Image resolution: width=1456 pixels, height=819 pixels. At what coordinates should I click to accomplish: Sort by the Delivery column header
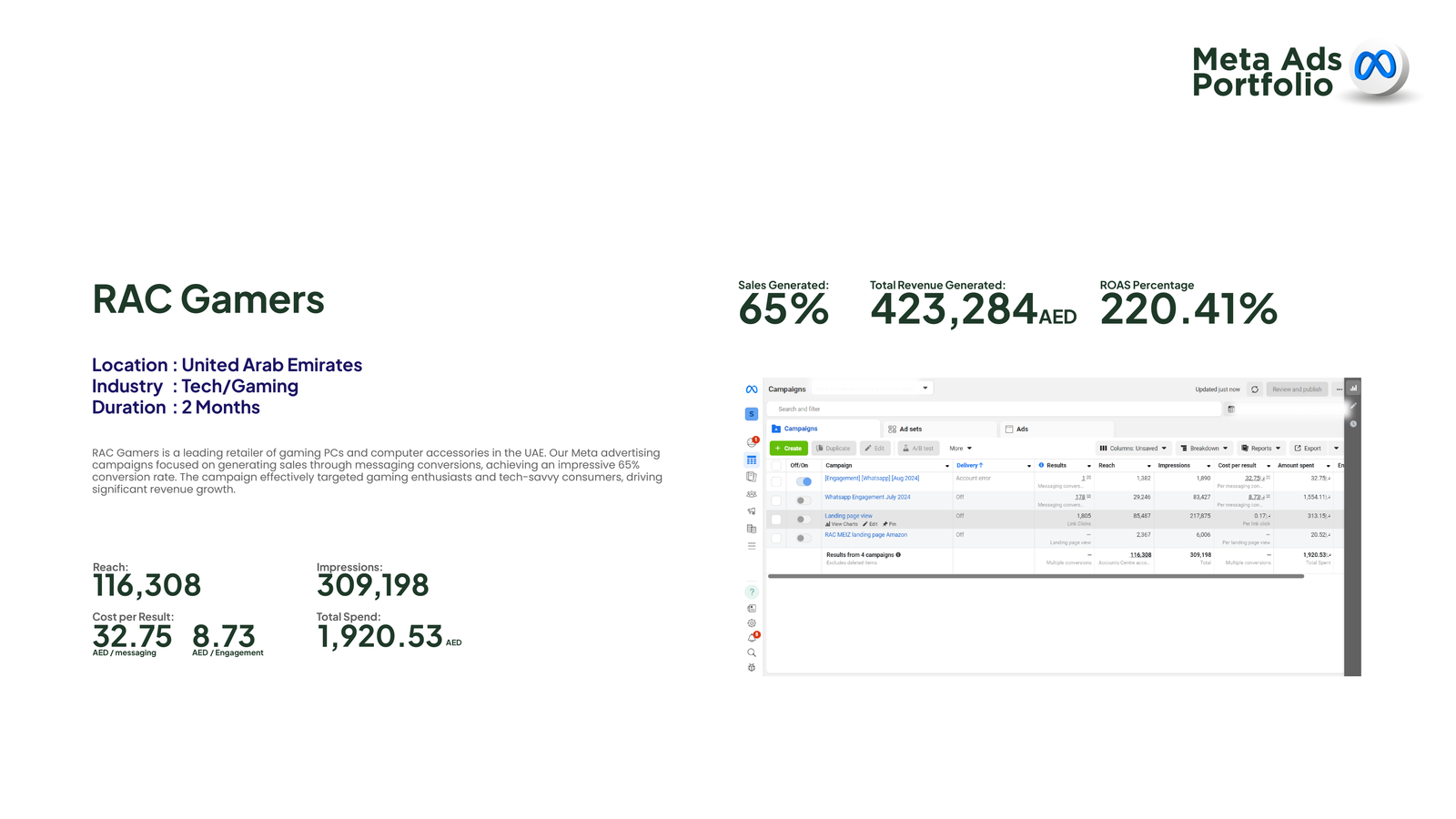(969, 465)
